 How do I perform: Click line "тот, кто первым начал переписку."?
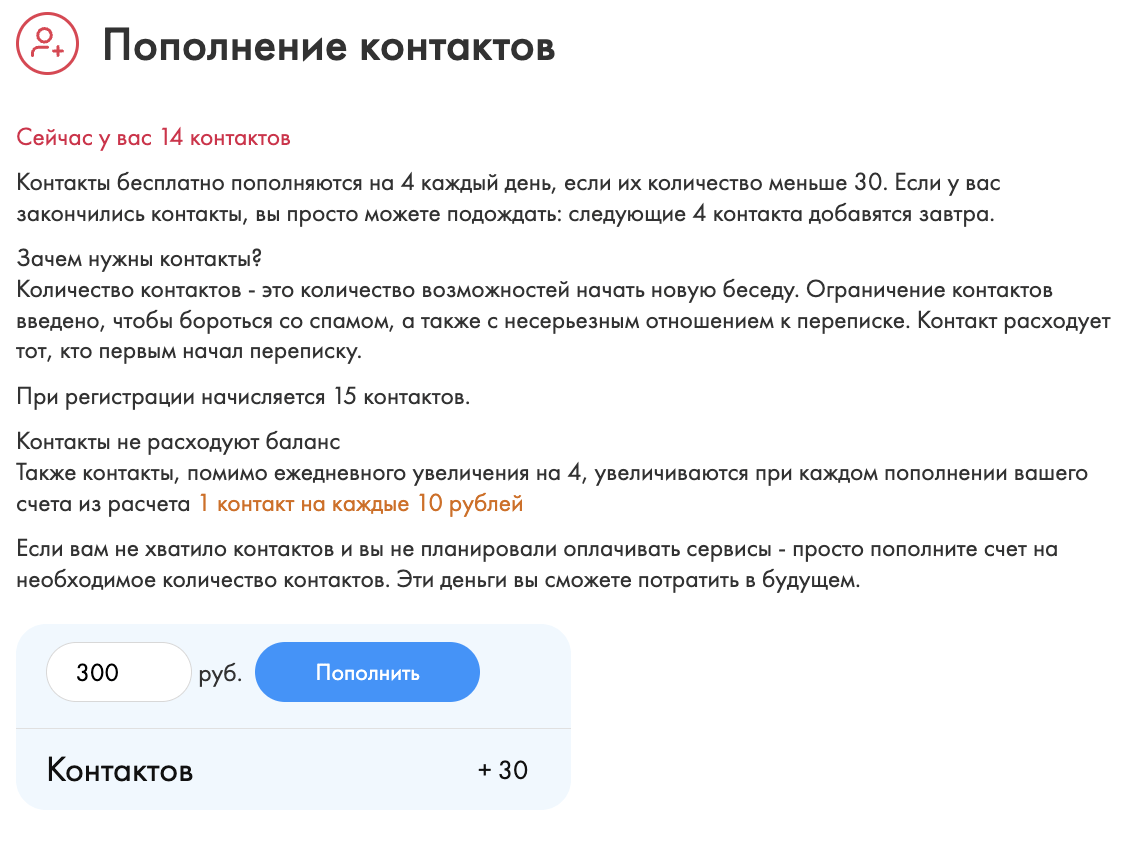pyautogui.click(x=188, y=352)
